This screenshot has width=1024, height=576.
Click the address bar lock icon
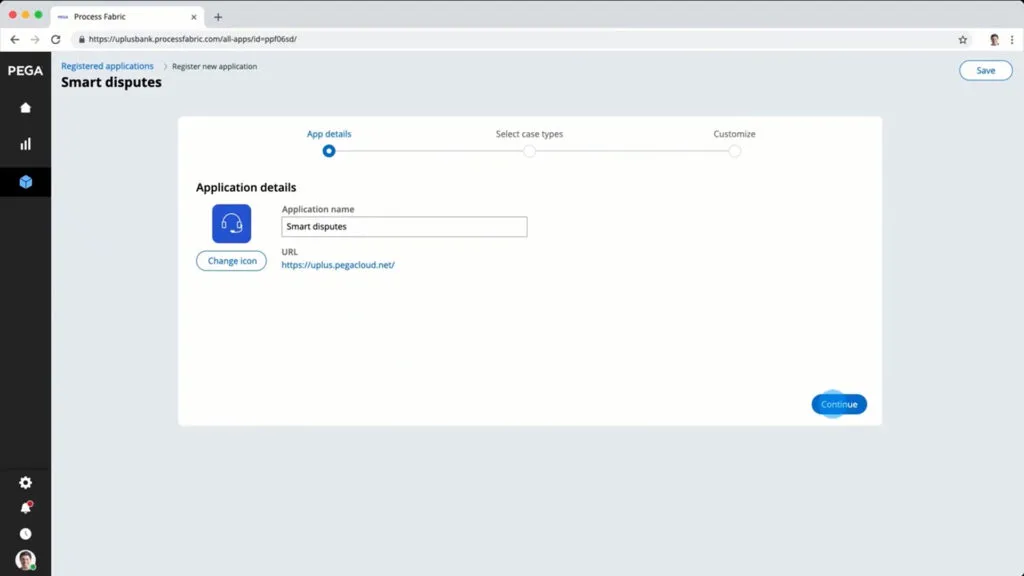click(82, 39)
